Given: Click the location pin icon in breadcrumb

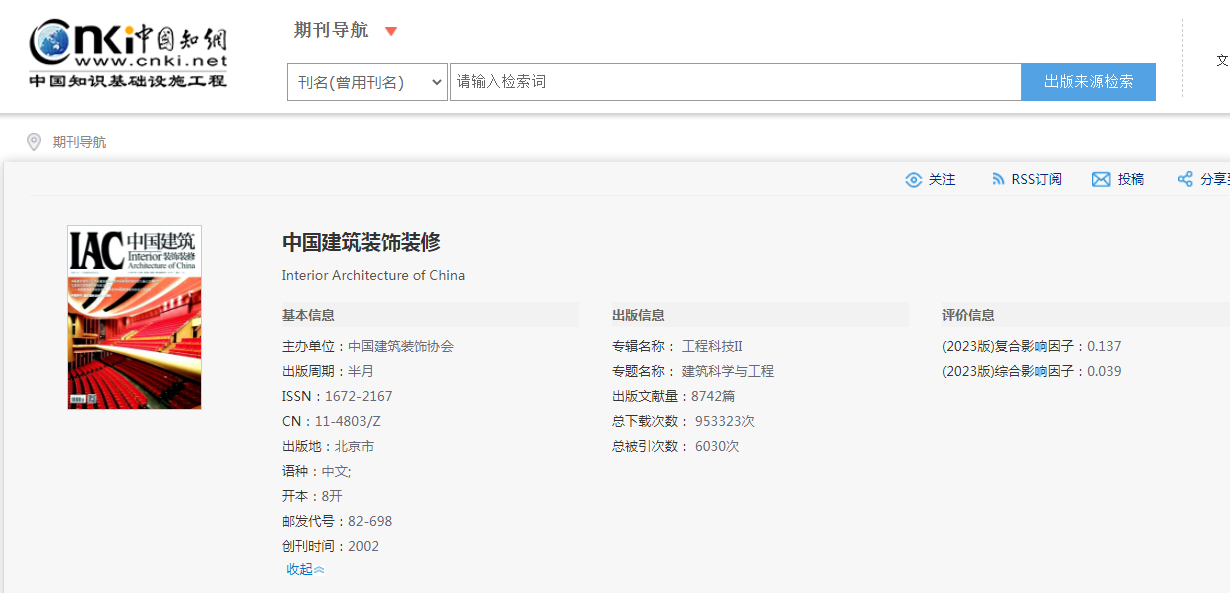Looking at the screenshot, I should coord(34,142).
